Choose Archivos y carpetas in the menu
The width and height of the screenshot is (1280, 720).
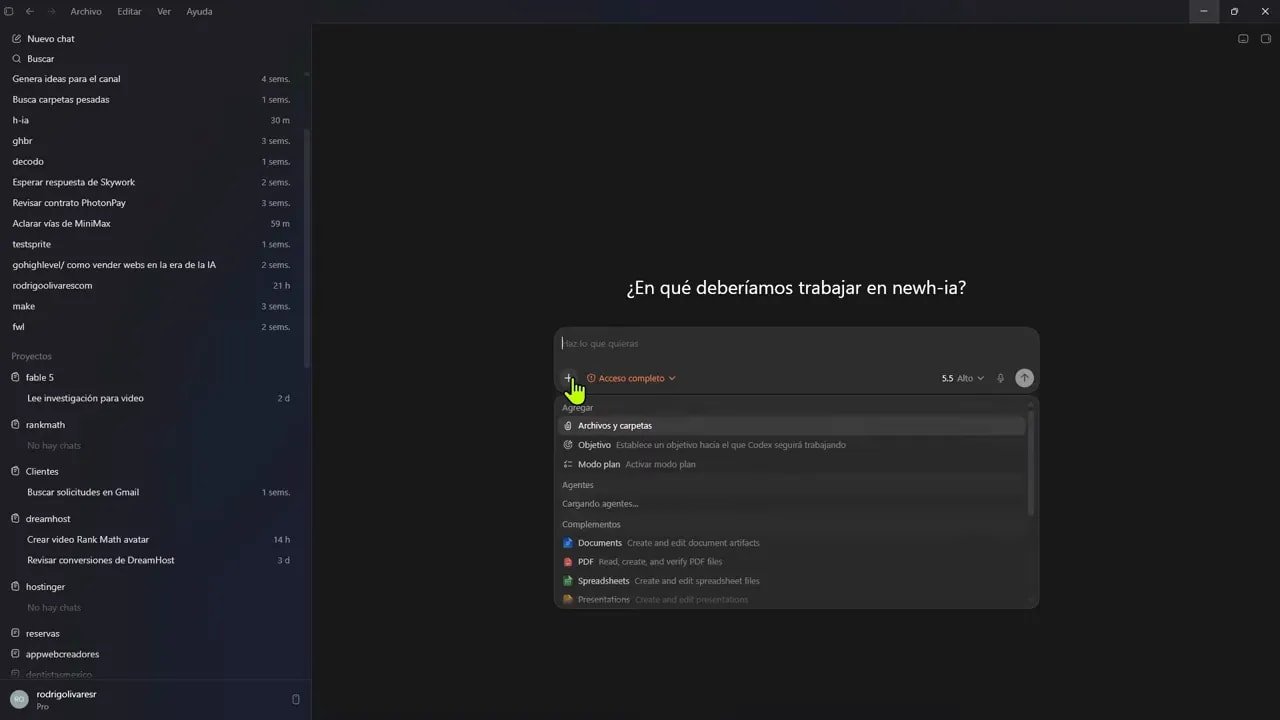coord(792,426)
